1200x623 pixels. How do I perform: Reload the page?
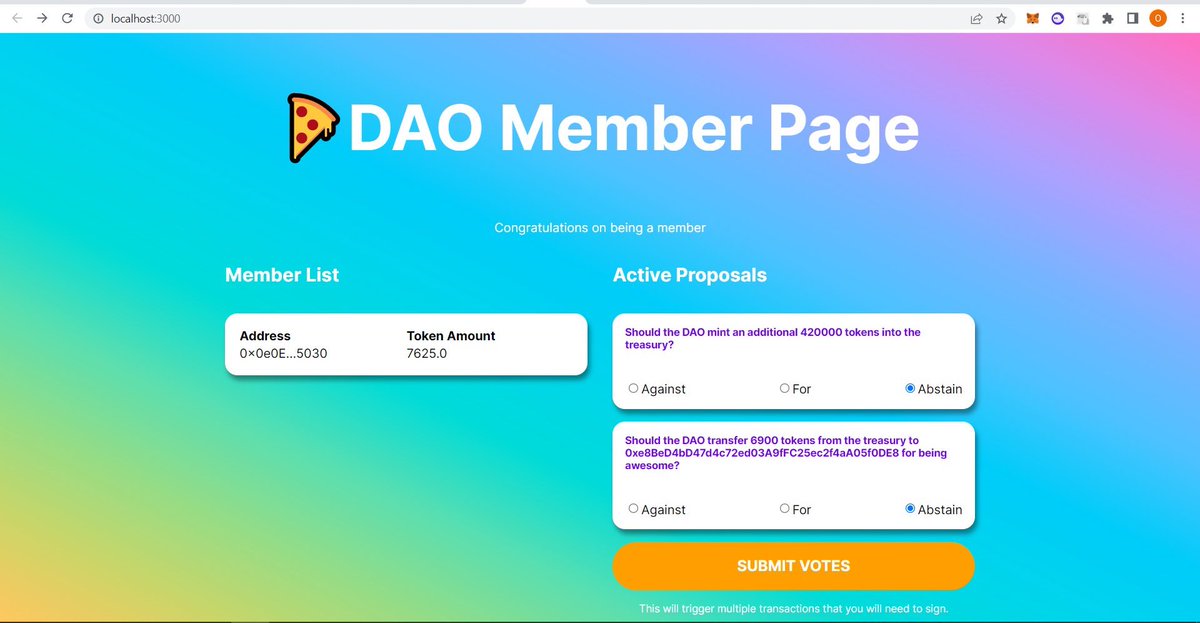point(67,18)
